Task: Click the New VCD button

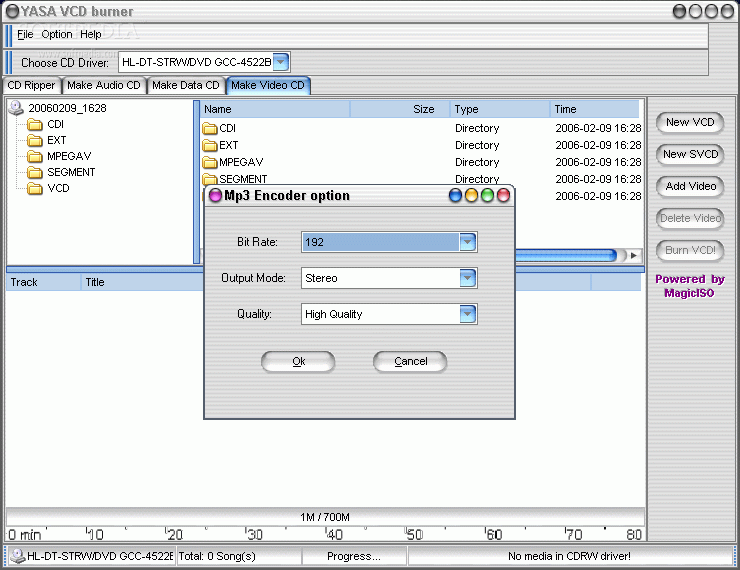Action: point(690,123)
